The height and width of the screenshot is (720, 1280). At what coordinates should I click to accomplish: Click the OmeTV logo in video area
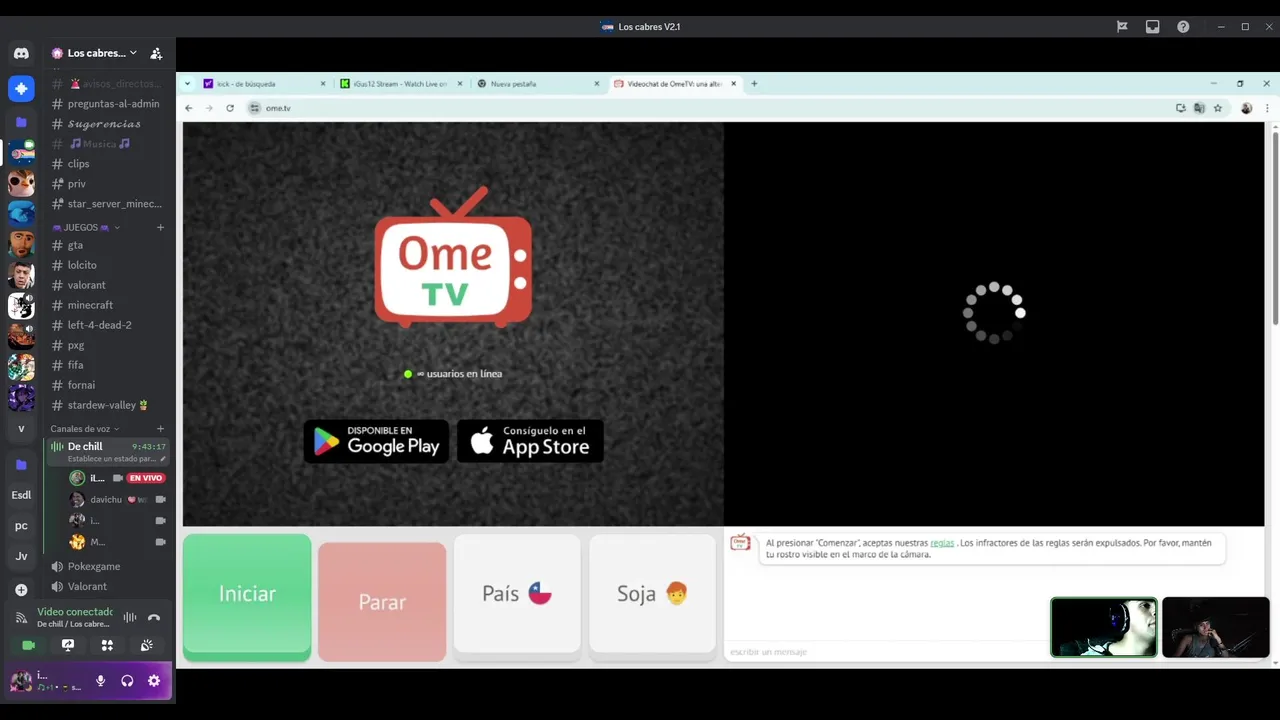tap(453, 257)
